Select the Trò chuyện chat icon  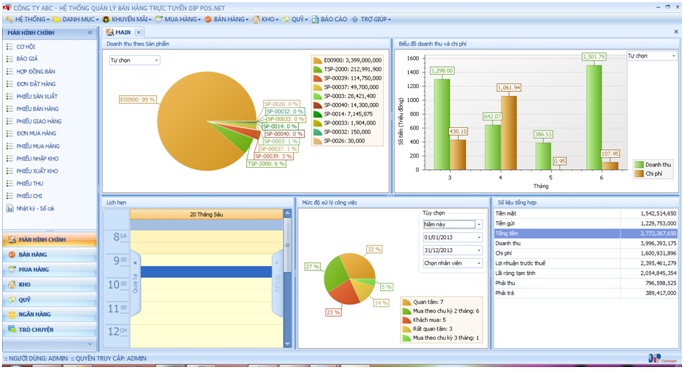(x=12, y=329)
